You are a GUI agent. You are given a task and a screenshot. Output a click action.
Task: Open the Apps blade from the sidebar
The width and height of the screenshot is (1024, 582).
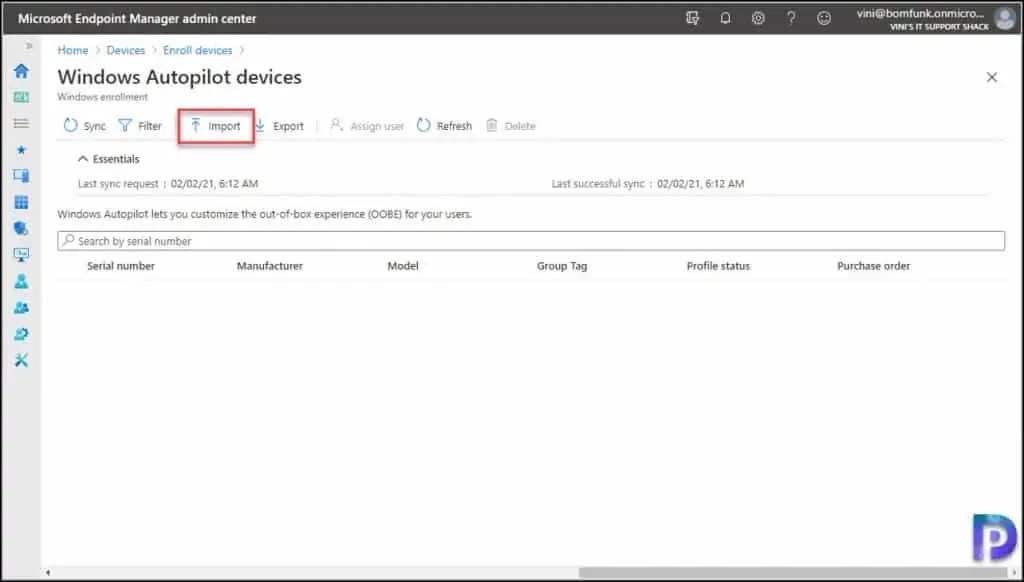21,202
